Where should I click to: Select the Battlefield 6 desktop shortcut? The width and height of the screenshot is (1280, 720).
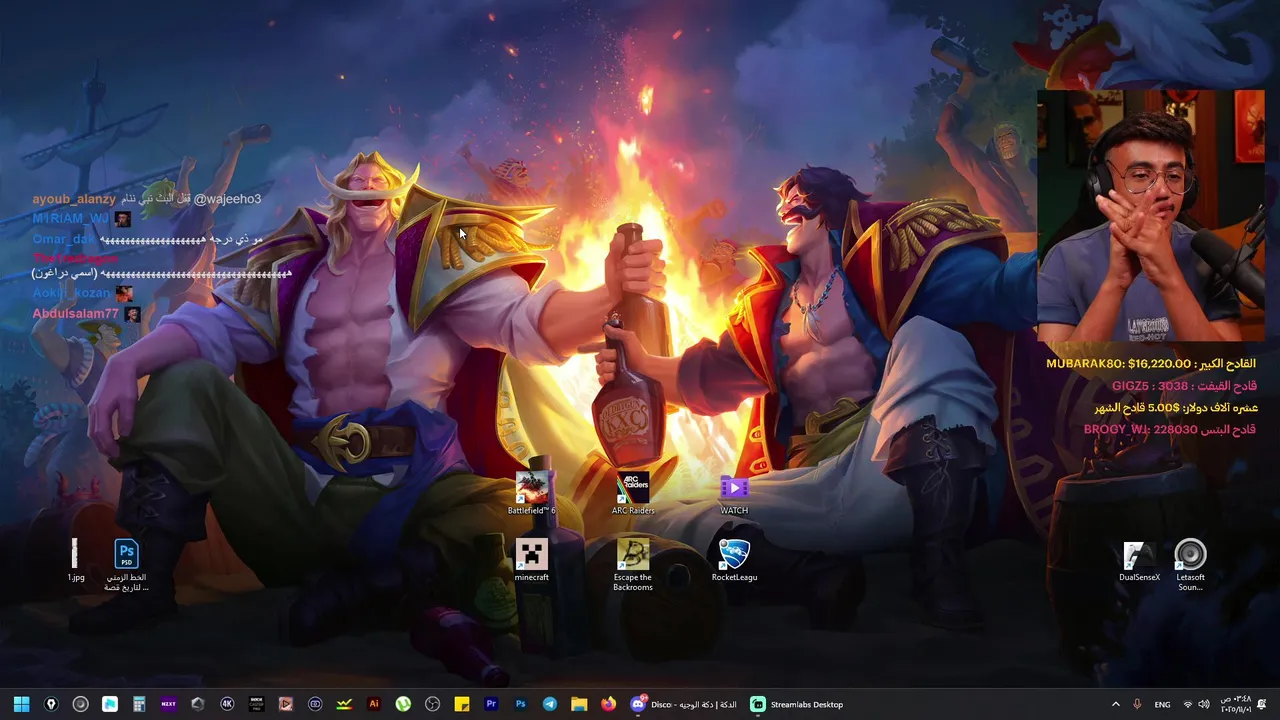click(531, 494)
